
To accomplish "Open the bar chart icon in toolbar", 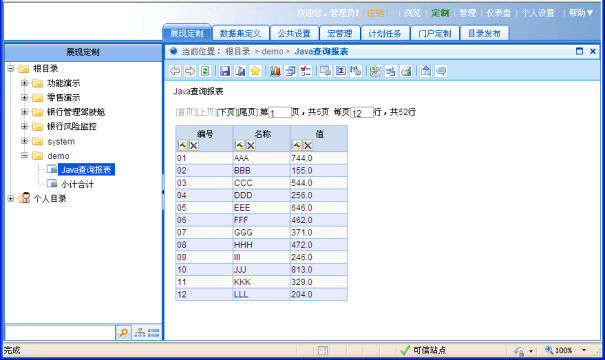I will pos(275,71).
